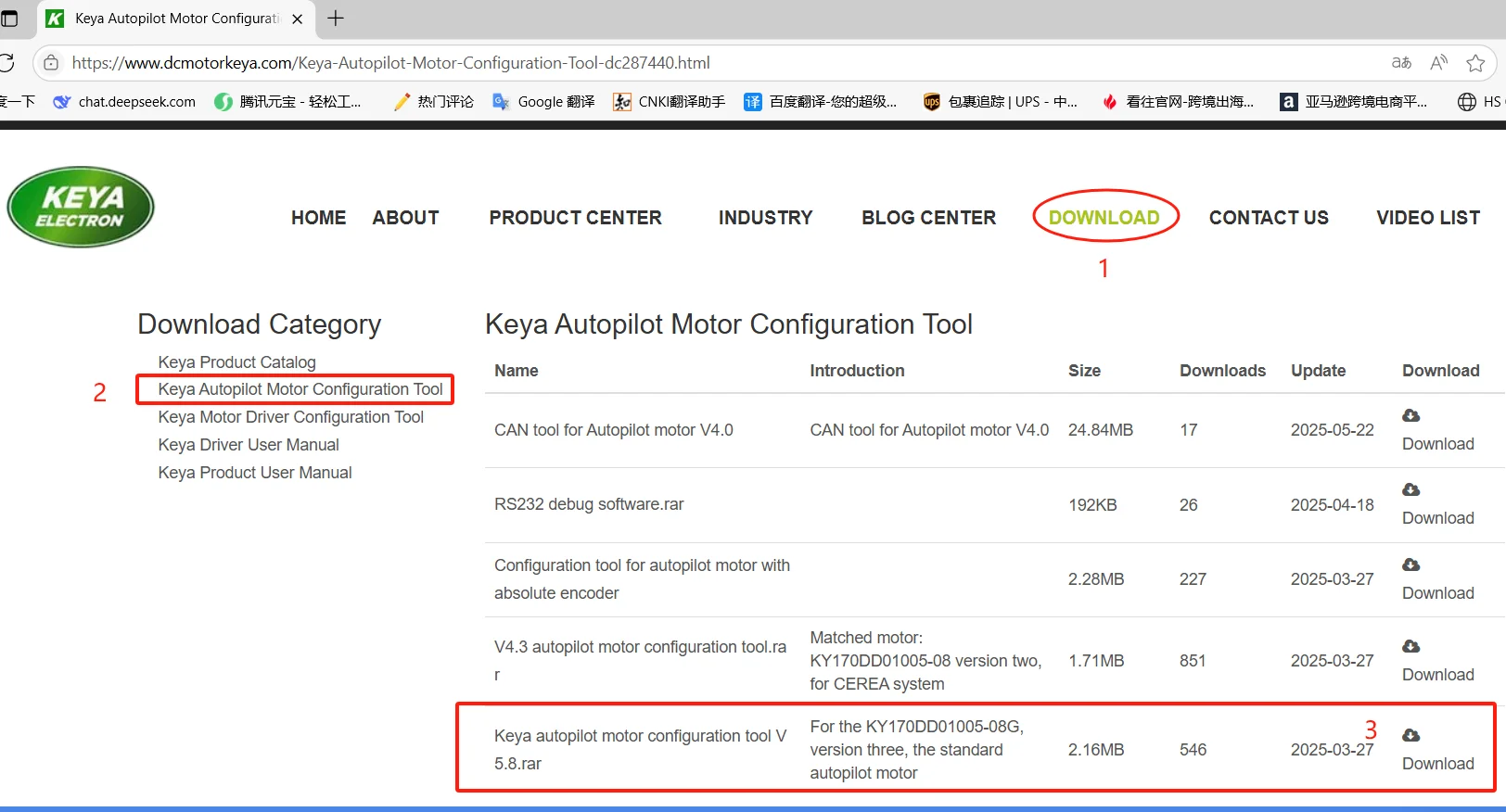1506x812 pixels.
Task: Open the VIDEO LIST menu item
Action: [1428, 218]
